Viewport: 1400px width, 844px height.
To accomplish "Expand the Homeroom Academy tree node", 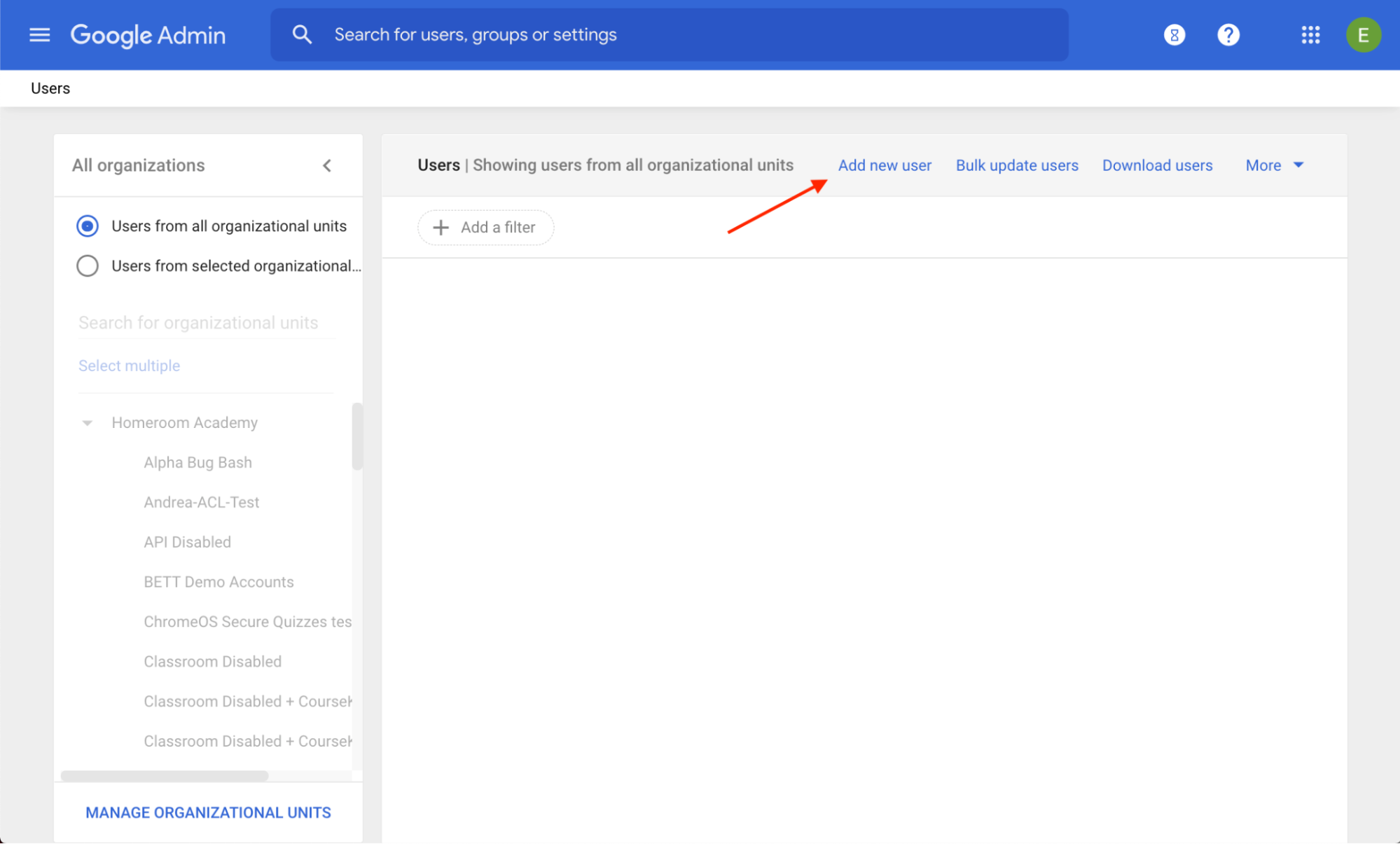I will (x=88, y=422).
